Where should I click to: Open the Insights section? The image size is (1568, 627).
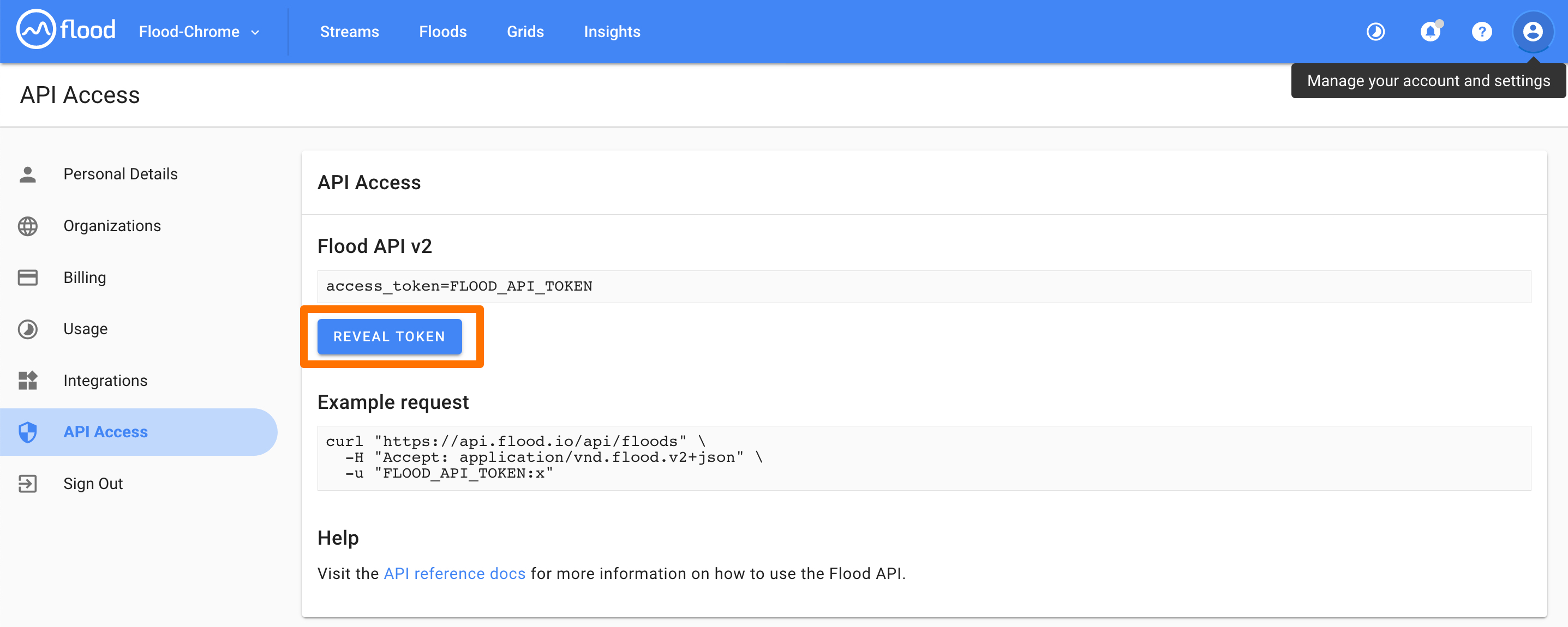[612, 32]
